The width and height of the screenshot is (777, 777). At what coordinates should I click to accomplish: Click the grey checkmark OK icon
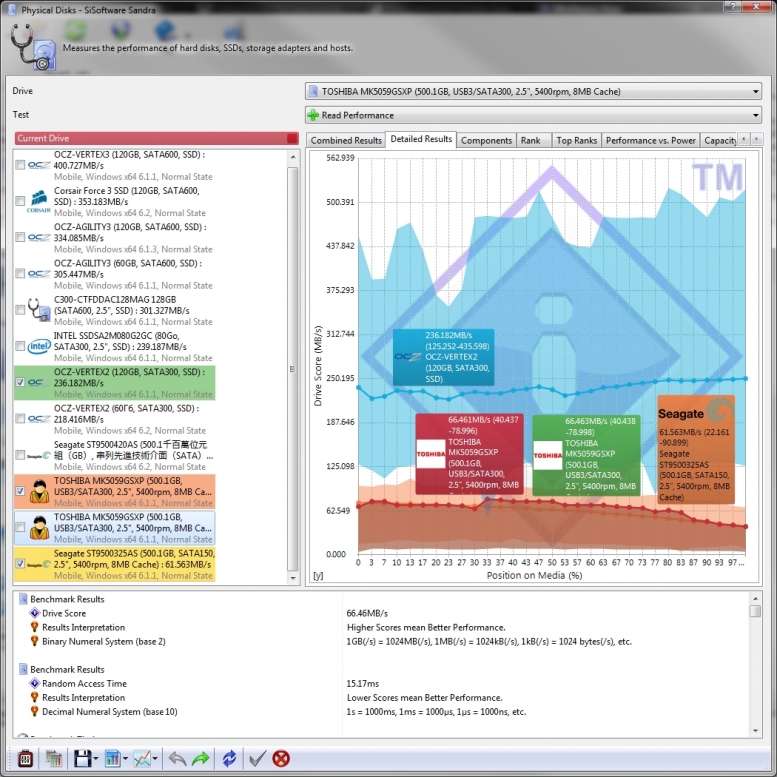pyautogui.click(x=257, y=759)
